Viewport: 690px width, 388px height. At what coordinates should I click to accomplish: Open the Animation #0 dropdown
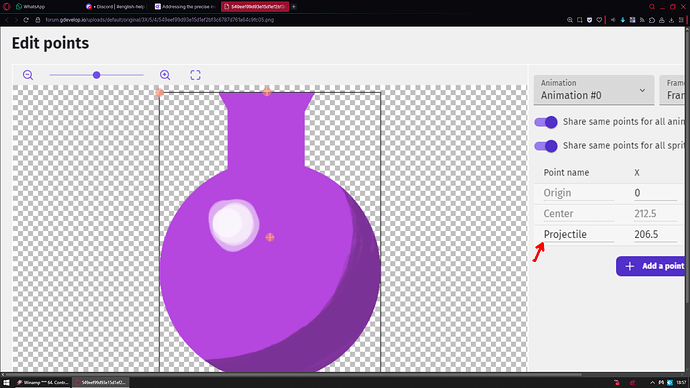pos(594,90)
